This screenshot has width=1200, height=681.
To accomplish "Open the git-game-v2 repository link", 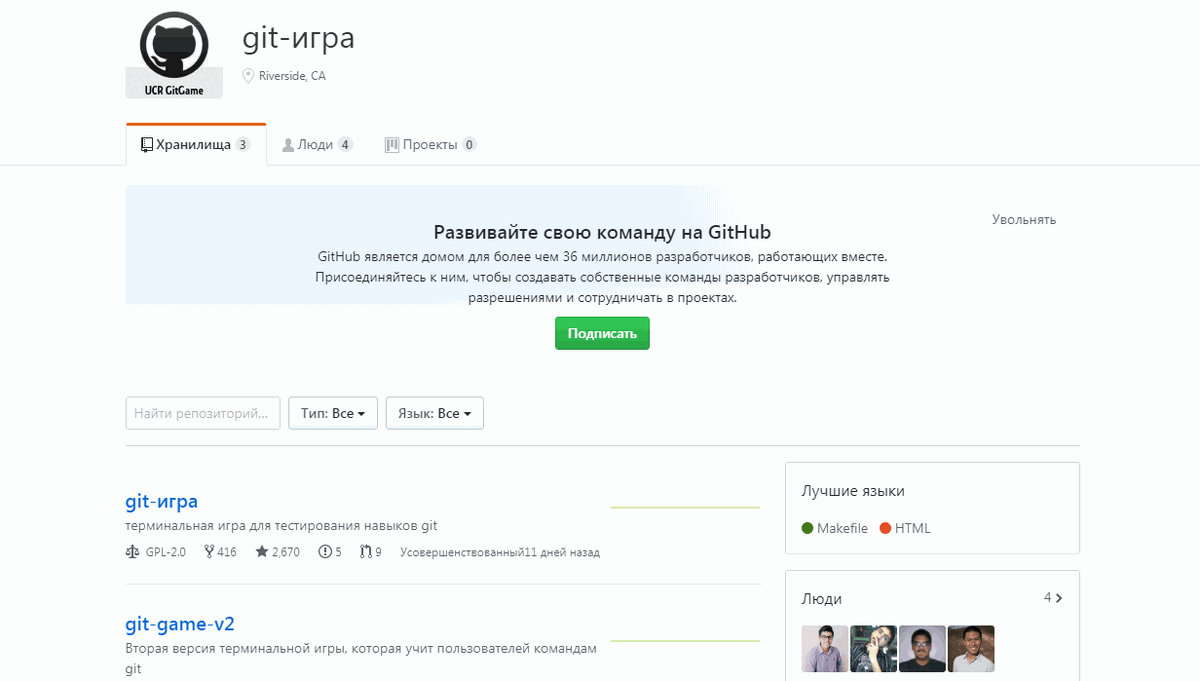I will (x=180, y=625).
